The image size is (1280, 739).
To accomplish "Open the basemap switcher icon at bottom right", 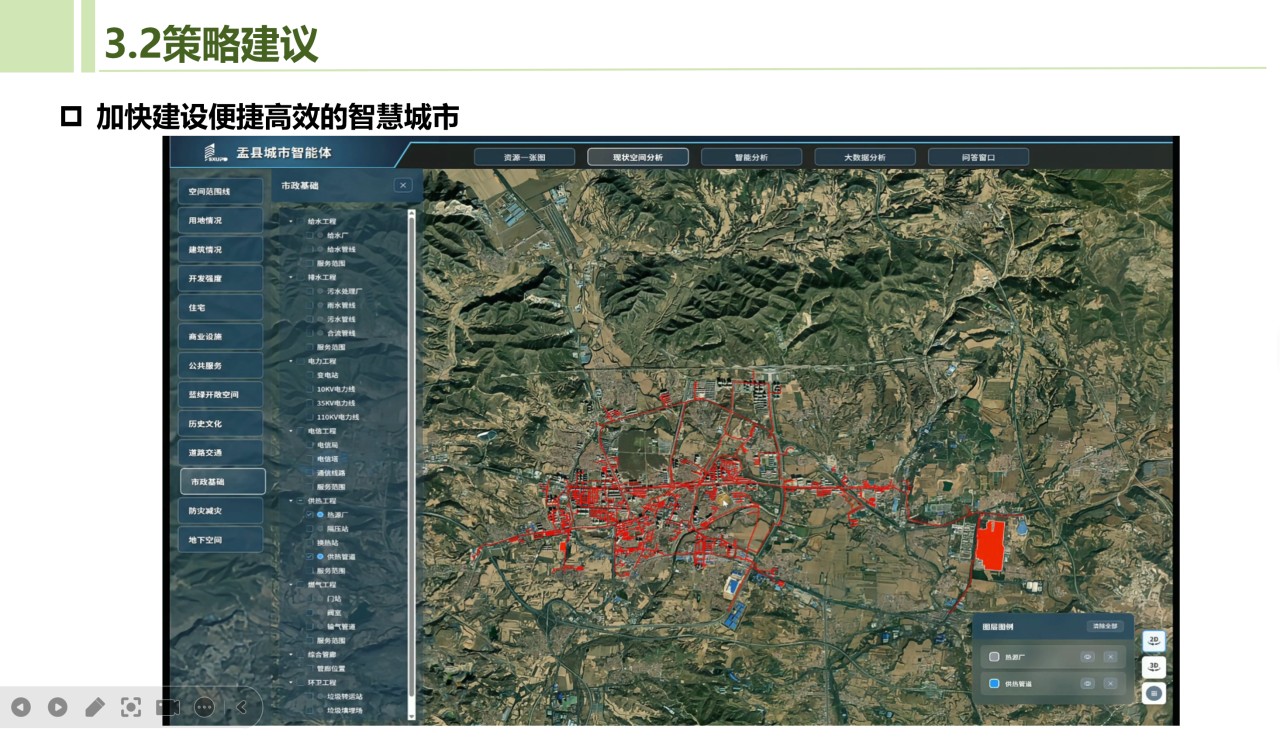I will point(1154,693).
